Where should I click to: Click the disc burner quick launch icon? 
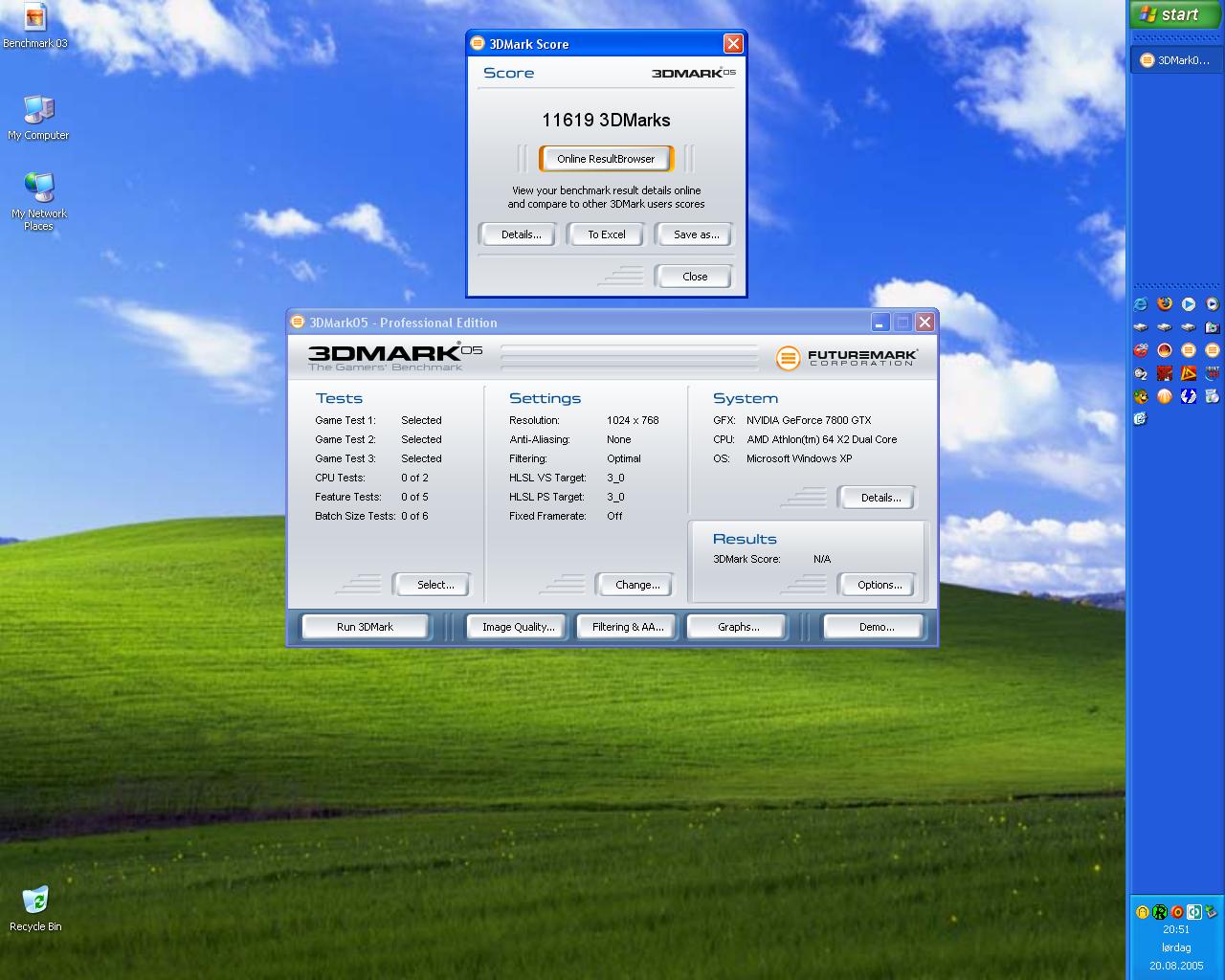pos(1213,396)
